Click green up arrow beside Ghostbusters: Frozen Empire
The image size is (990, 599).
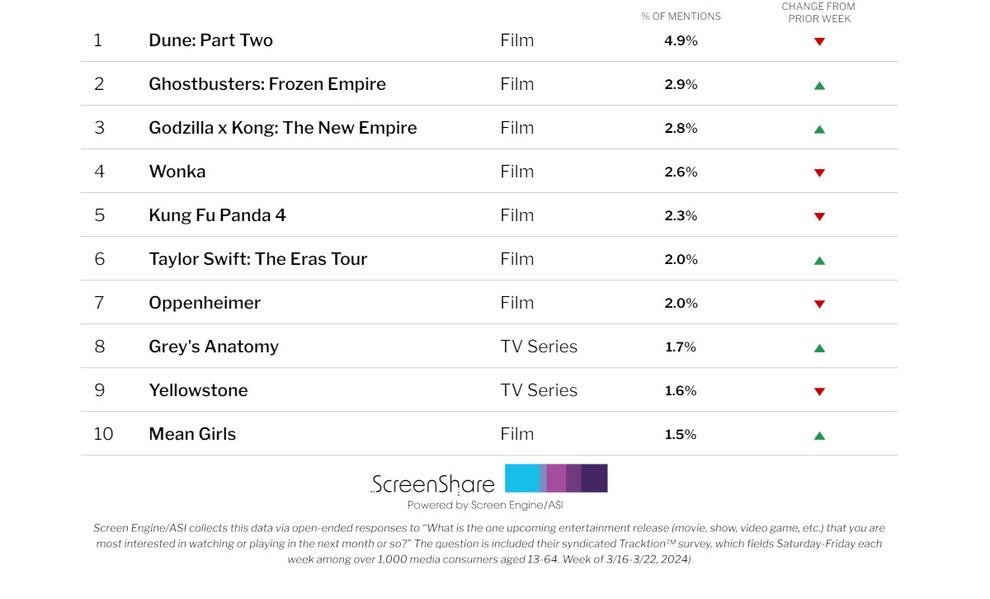click(x=820, y=85)
